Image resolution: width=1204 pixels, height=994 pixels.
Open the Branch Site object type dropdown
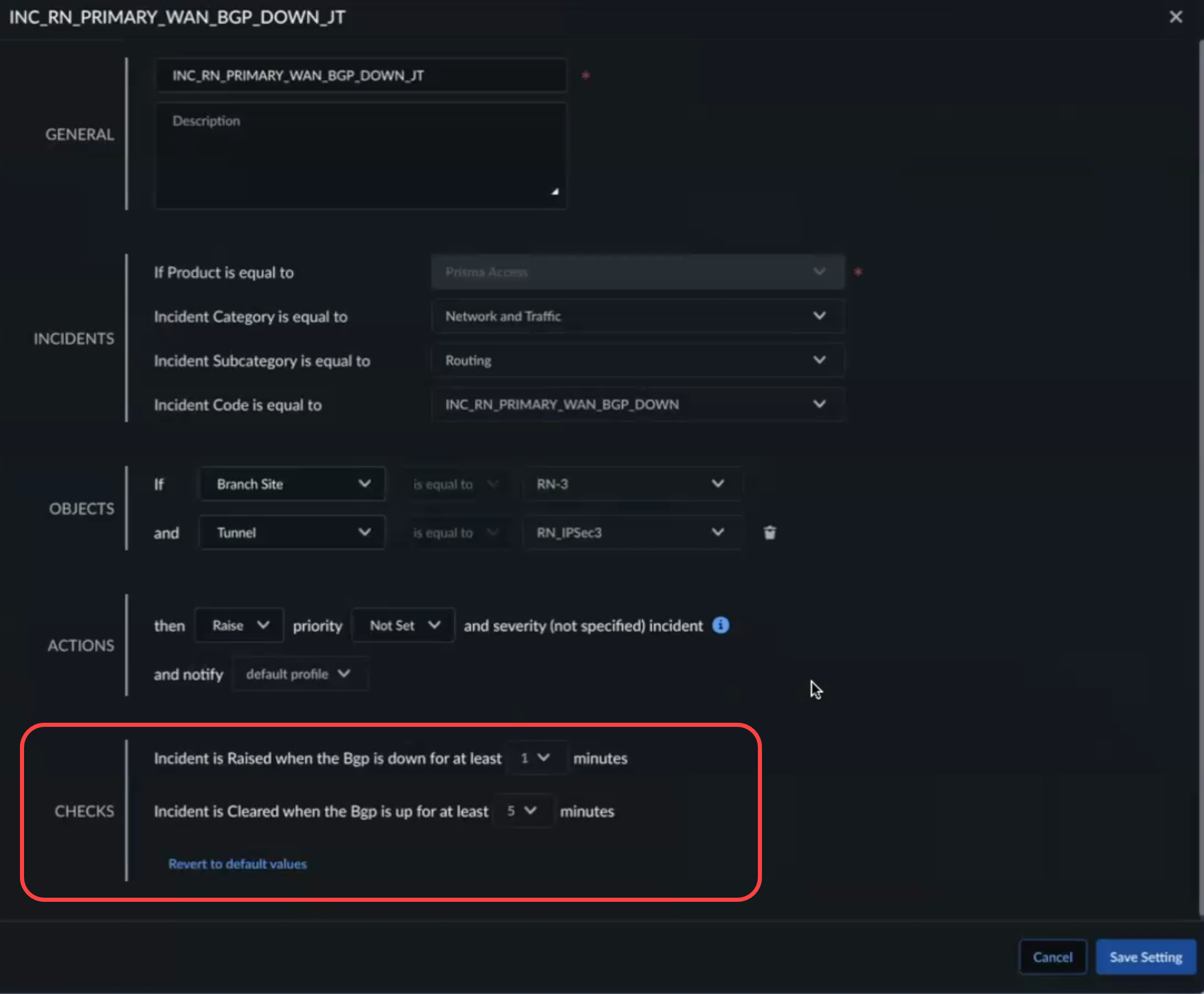pyautogui.click(x=292, y=484)
